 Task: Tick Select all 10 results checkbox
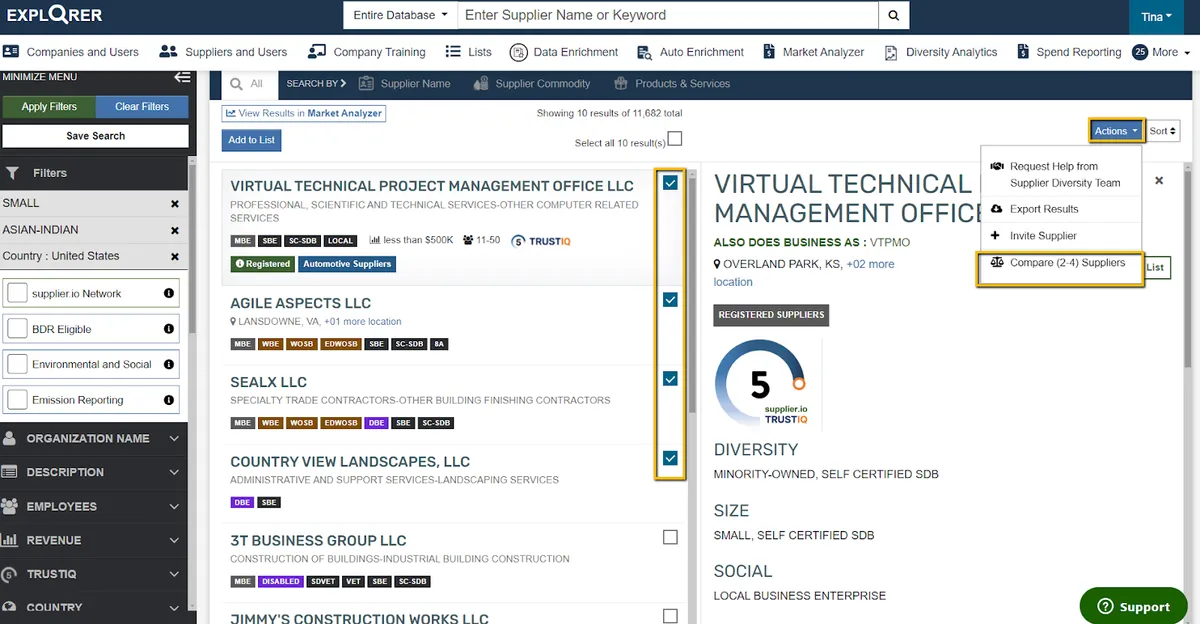pos(675,139)
